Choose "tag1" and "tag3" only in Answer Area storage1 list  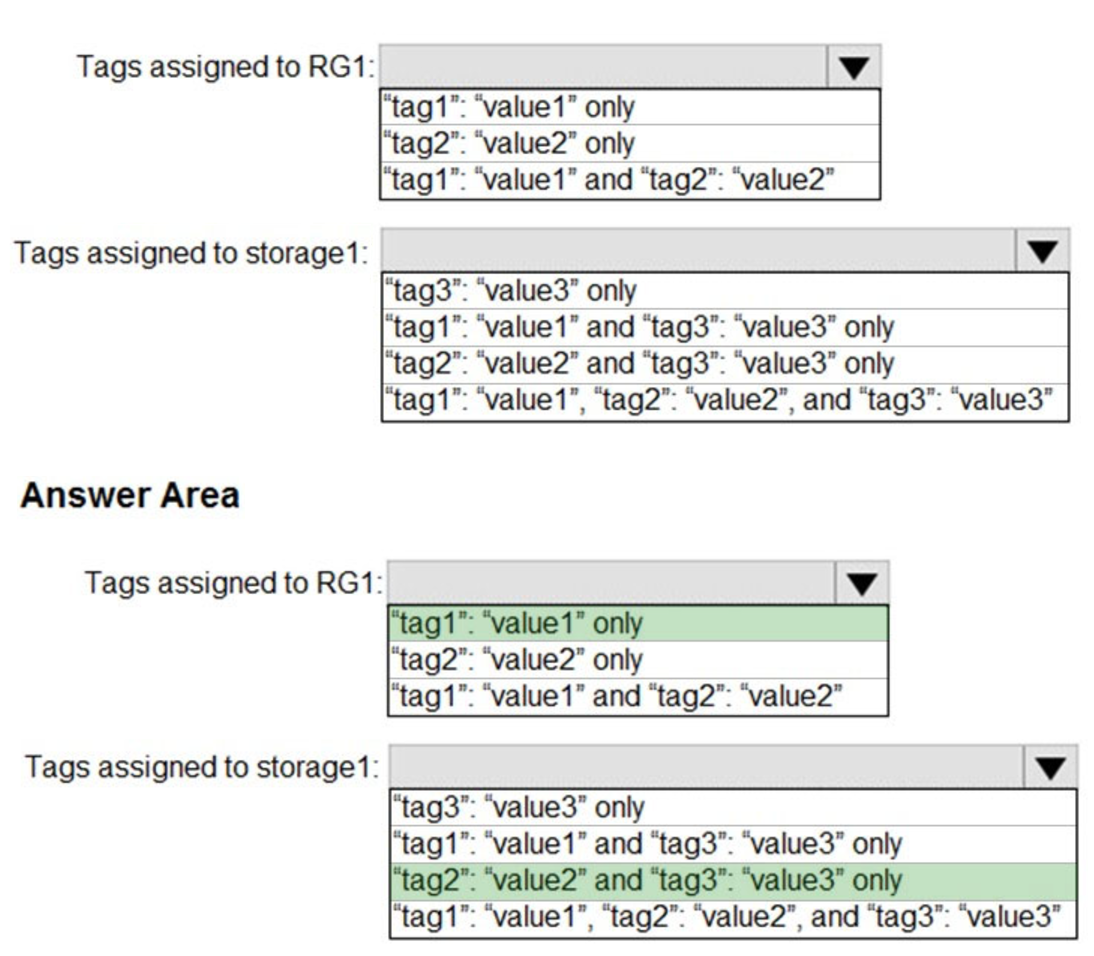click(732, 845)
